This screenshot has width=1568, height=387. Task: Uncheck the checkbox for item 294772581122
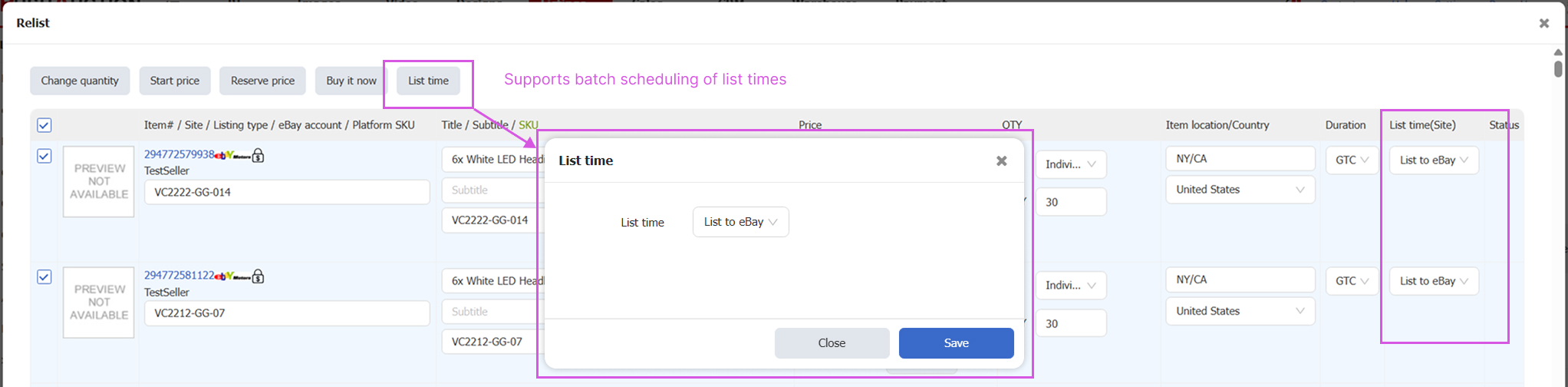44,276
